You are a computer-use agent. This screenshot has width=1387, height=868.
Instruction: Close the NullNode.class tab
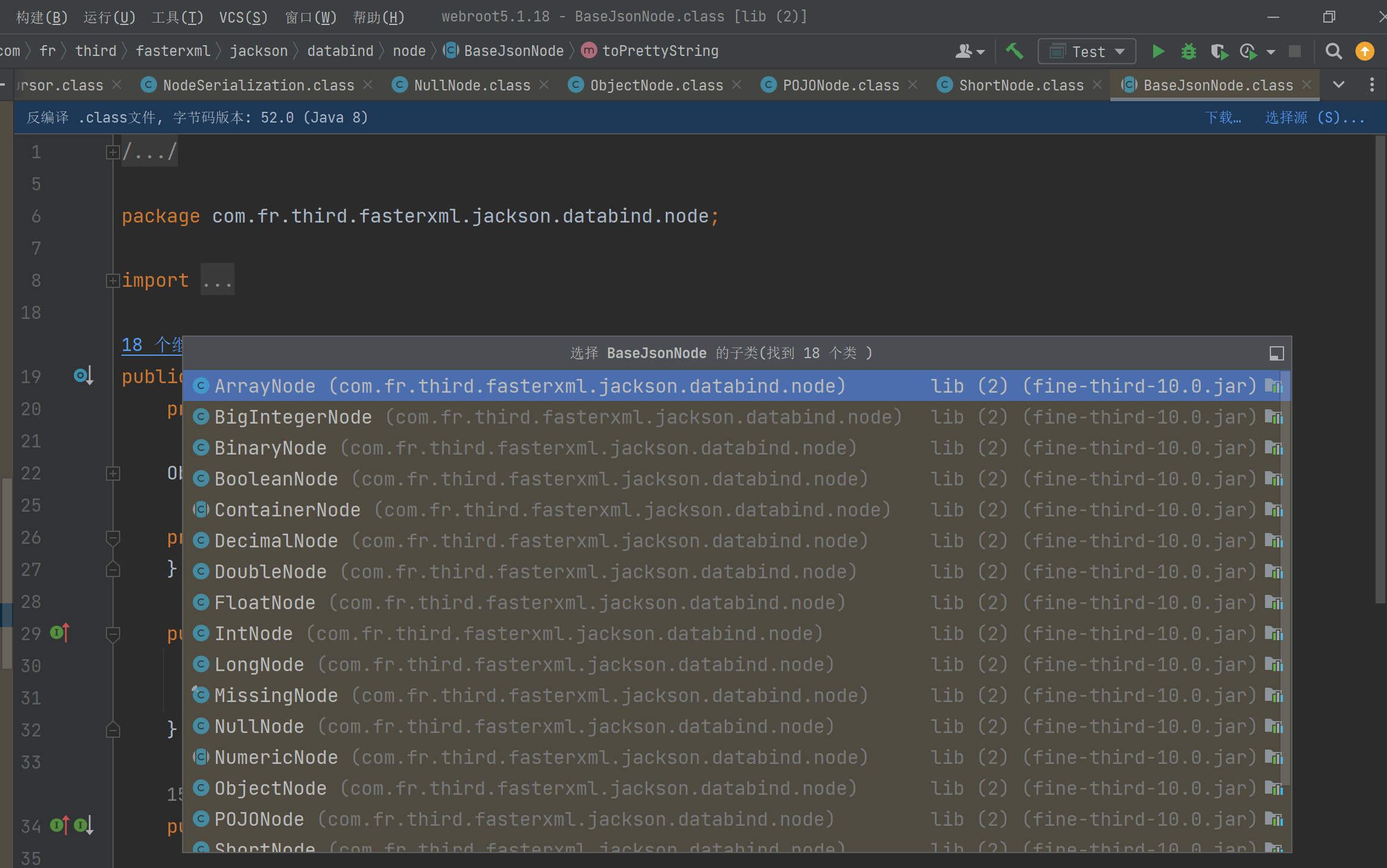544,85
